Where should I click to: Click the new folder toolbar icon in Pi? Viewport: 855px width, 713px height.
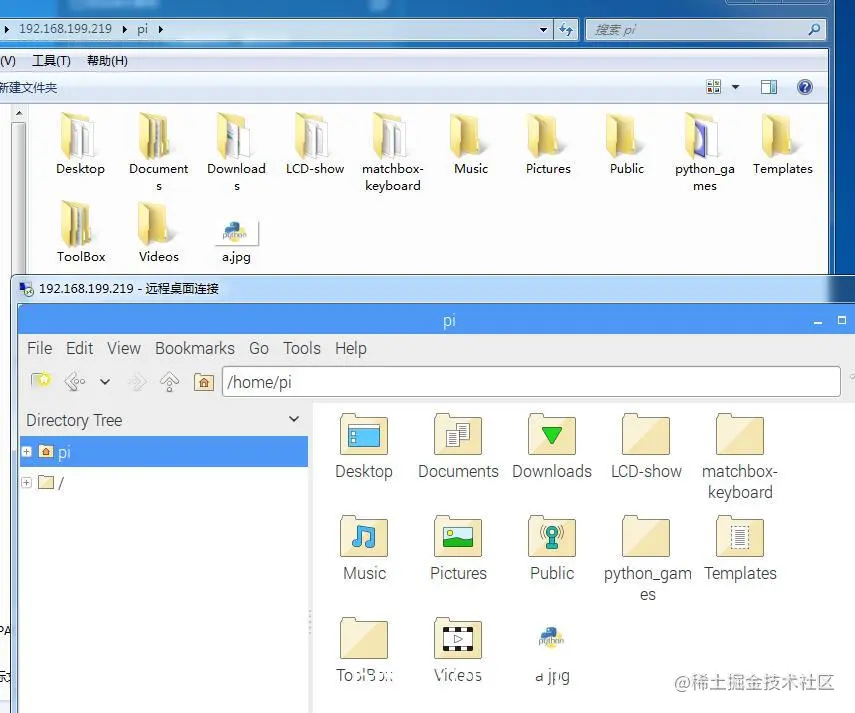pos(41,381)
